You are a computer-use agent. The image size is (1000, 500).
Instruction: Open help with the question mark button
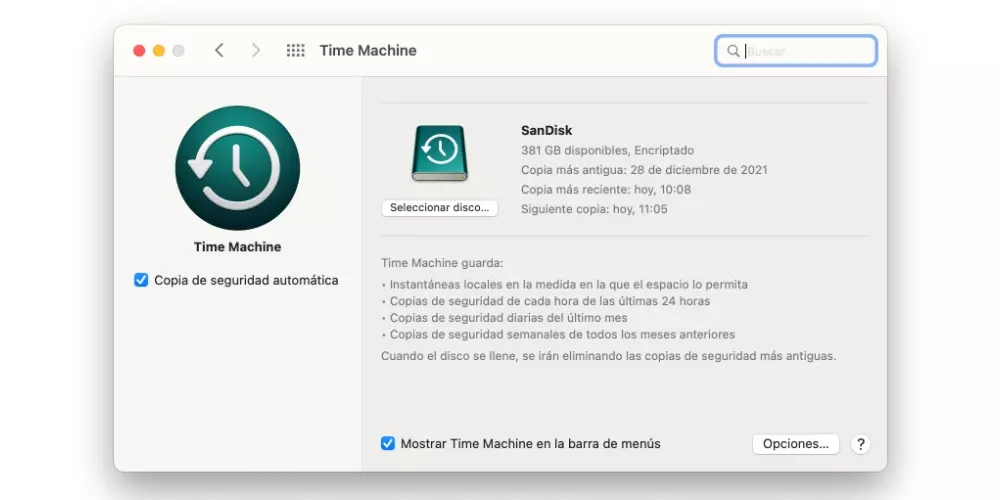860,444
